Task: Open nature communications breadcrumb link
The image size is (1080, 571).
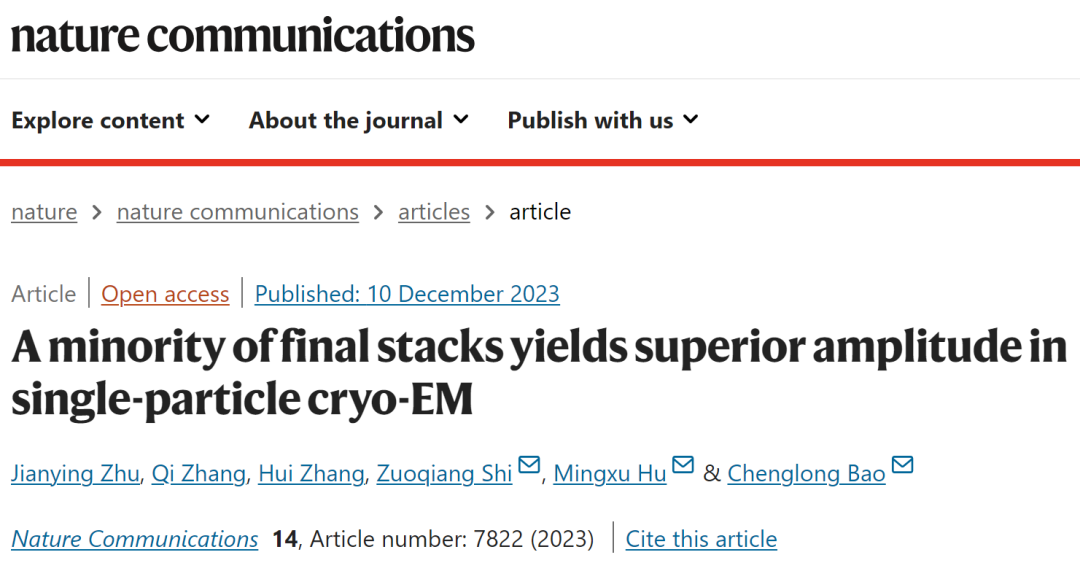Action: pyautogui.click(x=237, y=212)
